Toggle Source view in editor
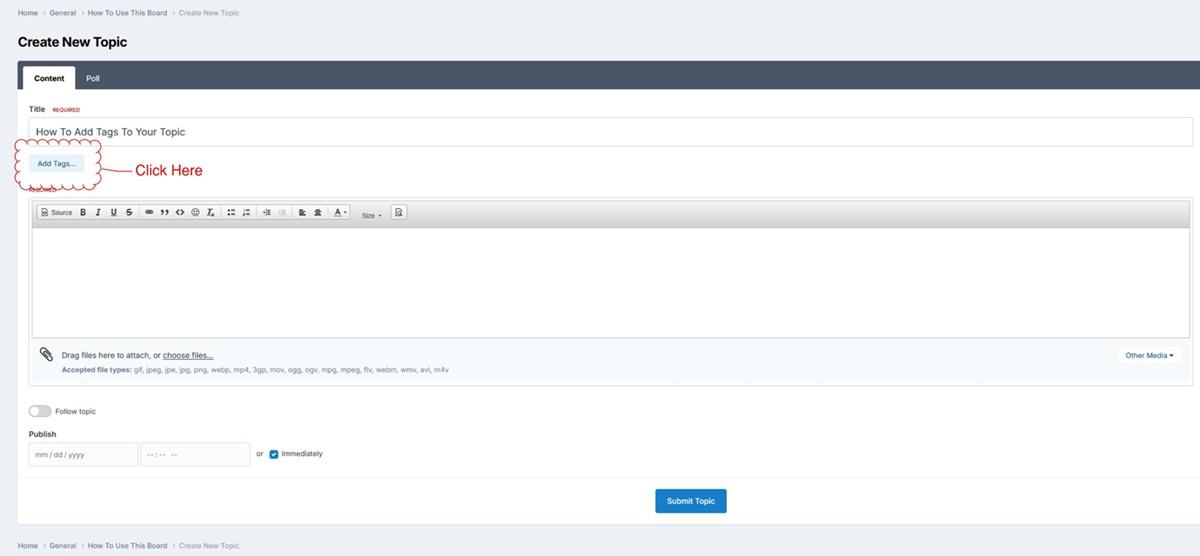1200x556 pixels. 57,212
